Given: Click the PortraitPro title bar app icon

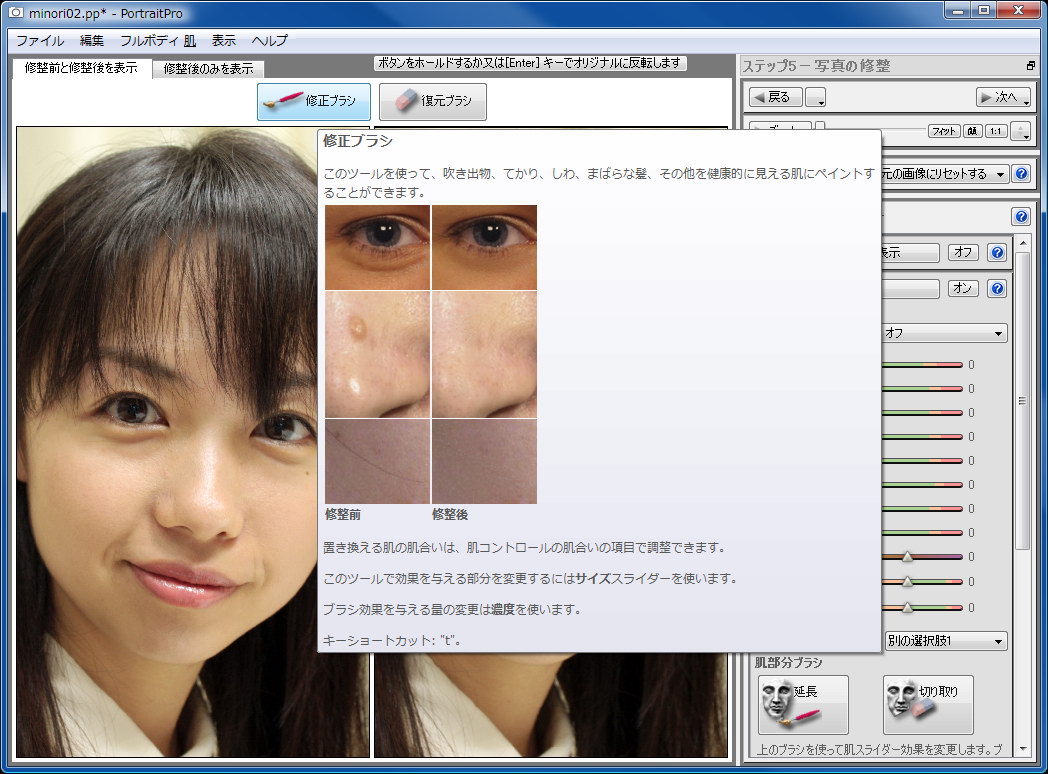Looking at the screenshot, I should 15,13.
